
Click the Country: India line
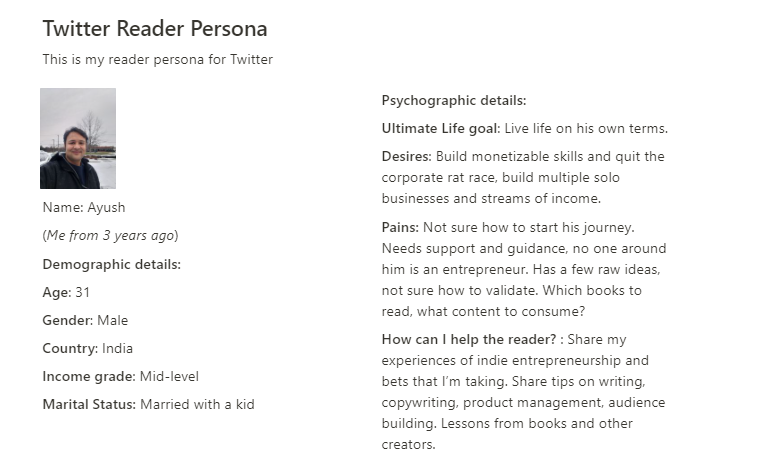point(88,348)
